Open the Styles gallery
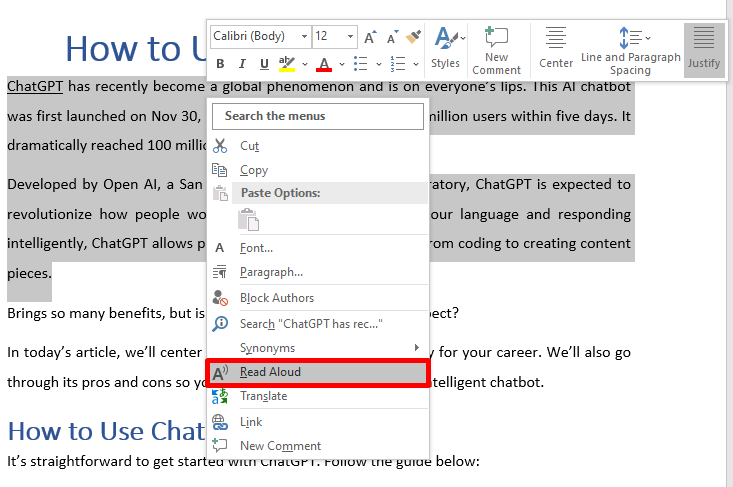This screenshot has height=487, width=733. coord(446,49)
